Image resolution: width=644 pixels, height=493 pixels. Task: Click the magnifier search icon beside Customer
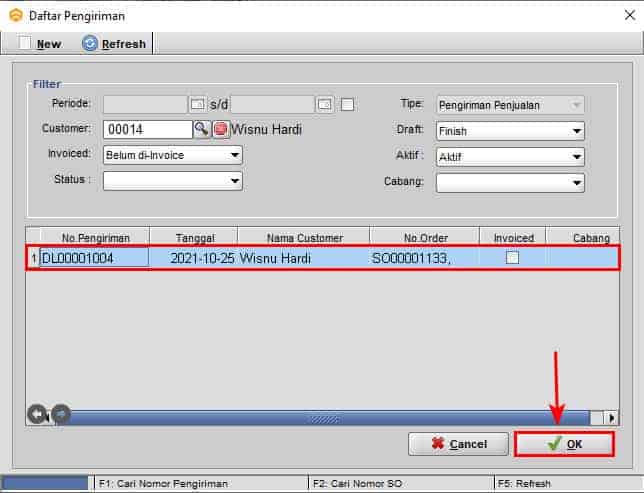[201, 129]
